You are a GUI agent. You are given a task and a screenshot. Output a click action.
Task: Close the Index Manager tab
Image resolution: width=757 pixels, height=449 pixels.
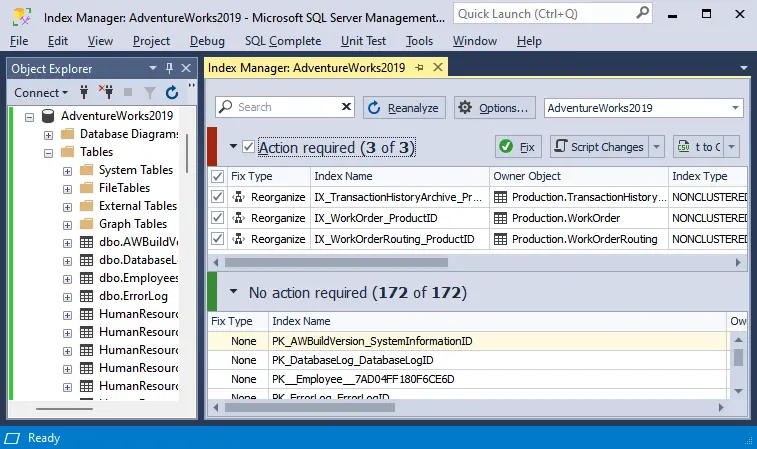pyautogui.click(x=438, y=67)
